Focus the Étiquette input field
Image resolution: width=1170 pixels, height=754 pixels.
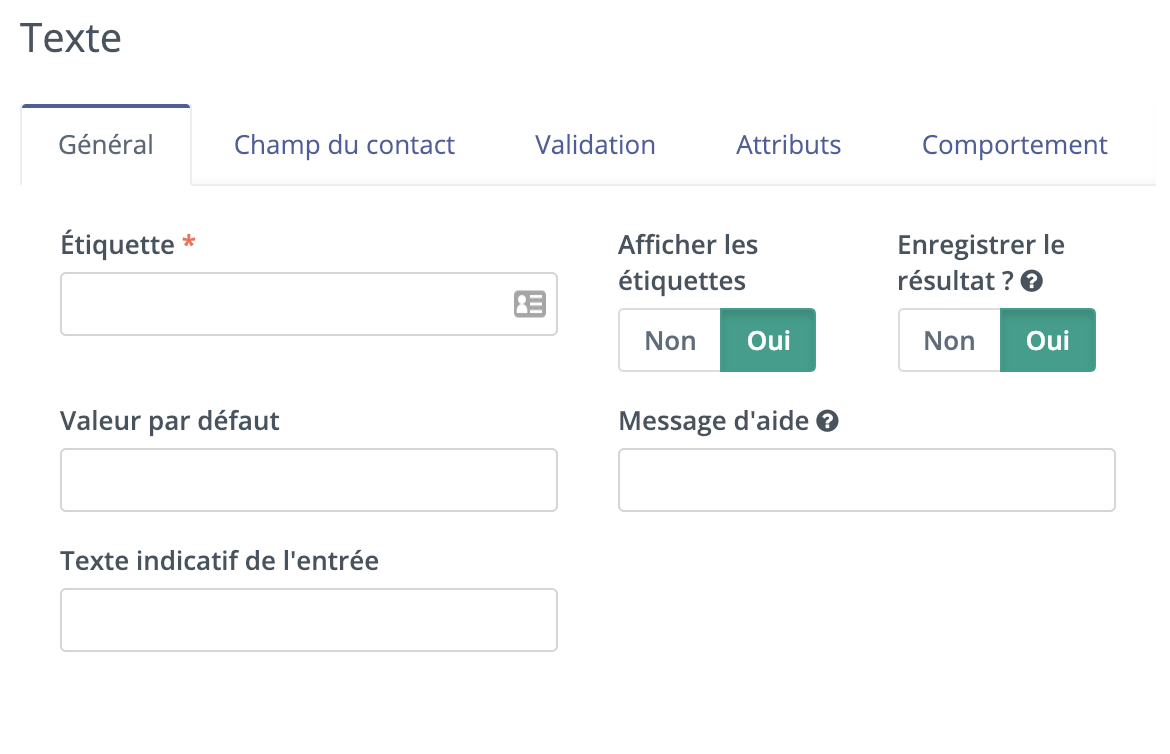[309, 304]
